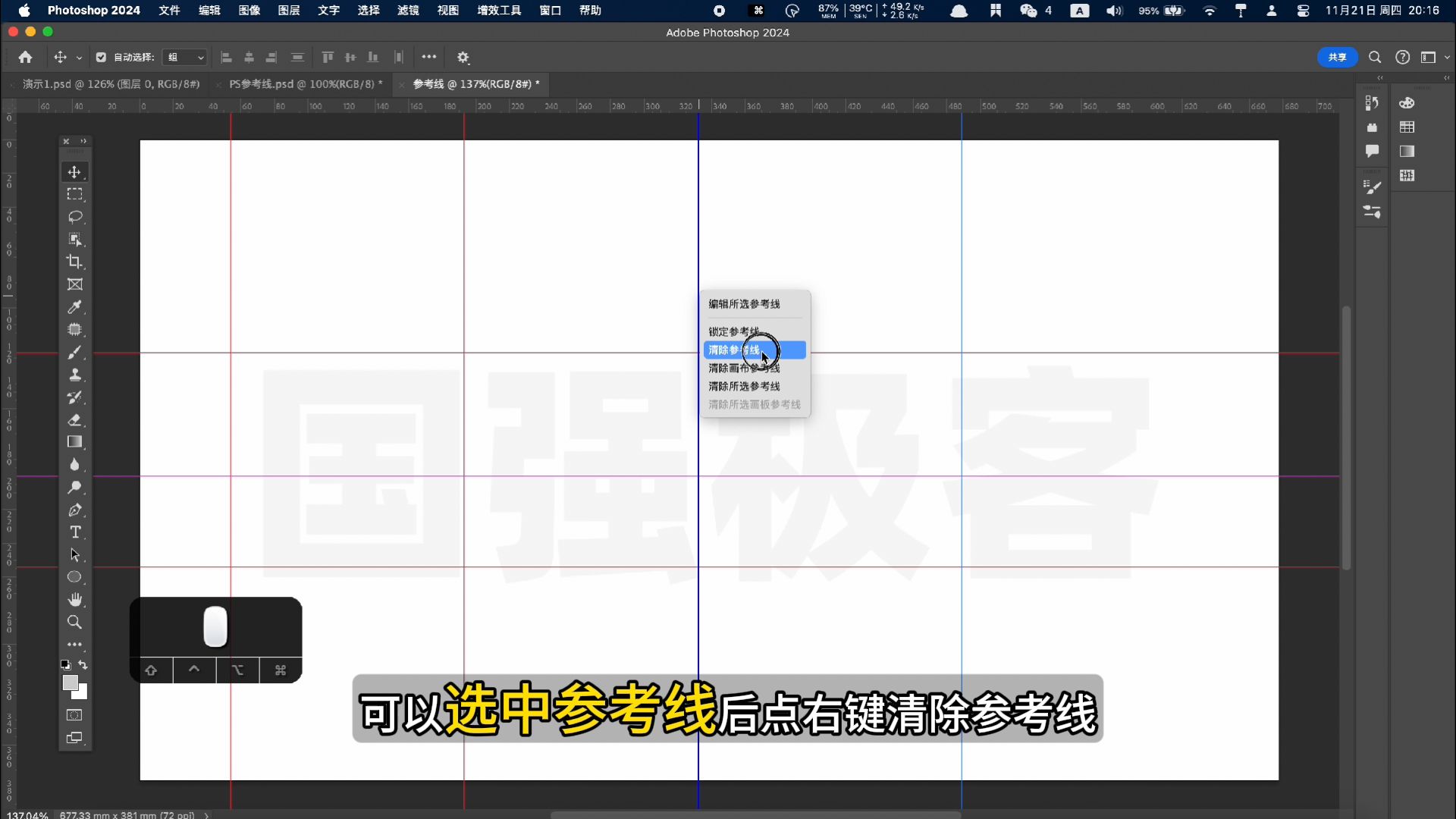The width and height of the screenshot is (1456, 819).
Task: Select the Rectangular Marquee tool
Action: [74, 194]
